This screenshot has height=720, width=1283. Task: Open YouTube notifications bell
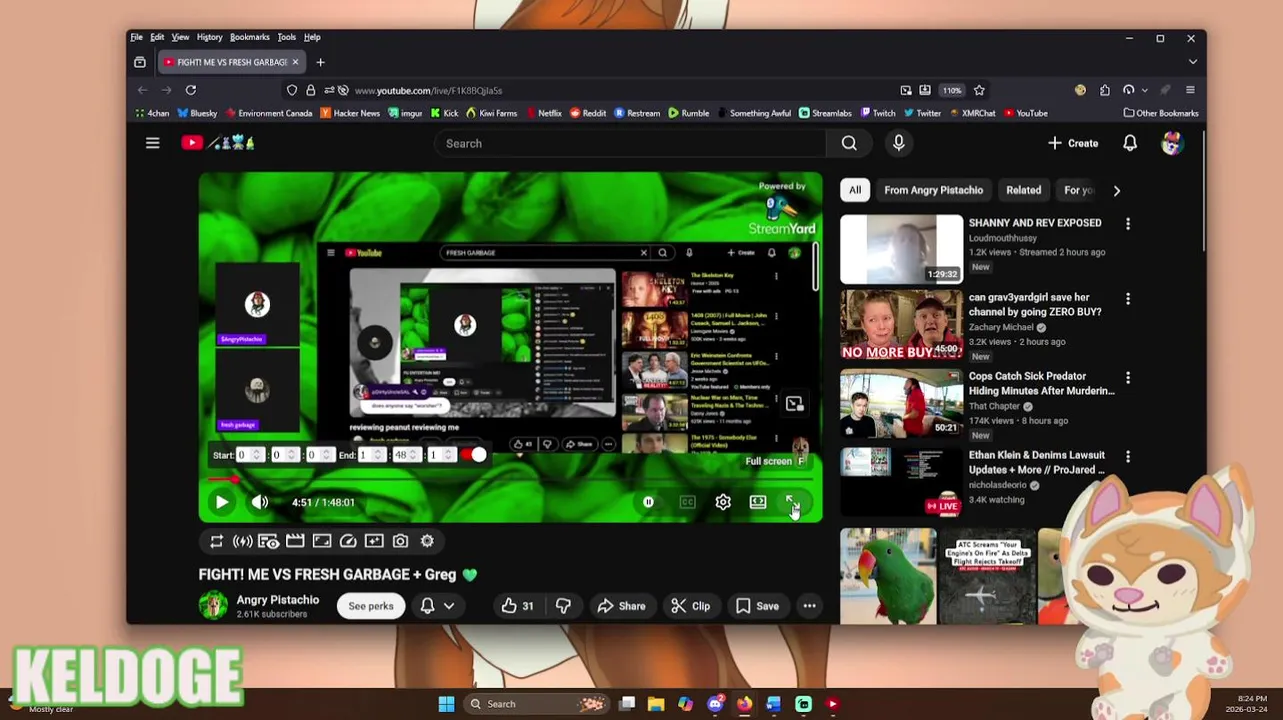pyautogui.click(x=1129, y=143)
